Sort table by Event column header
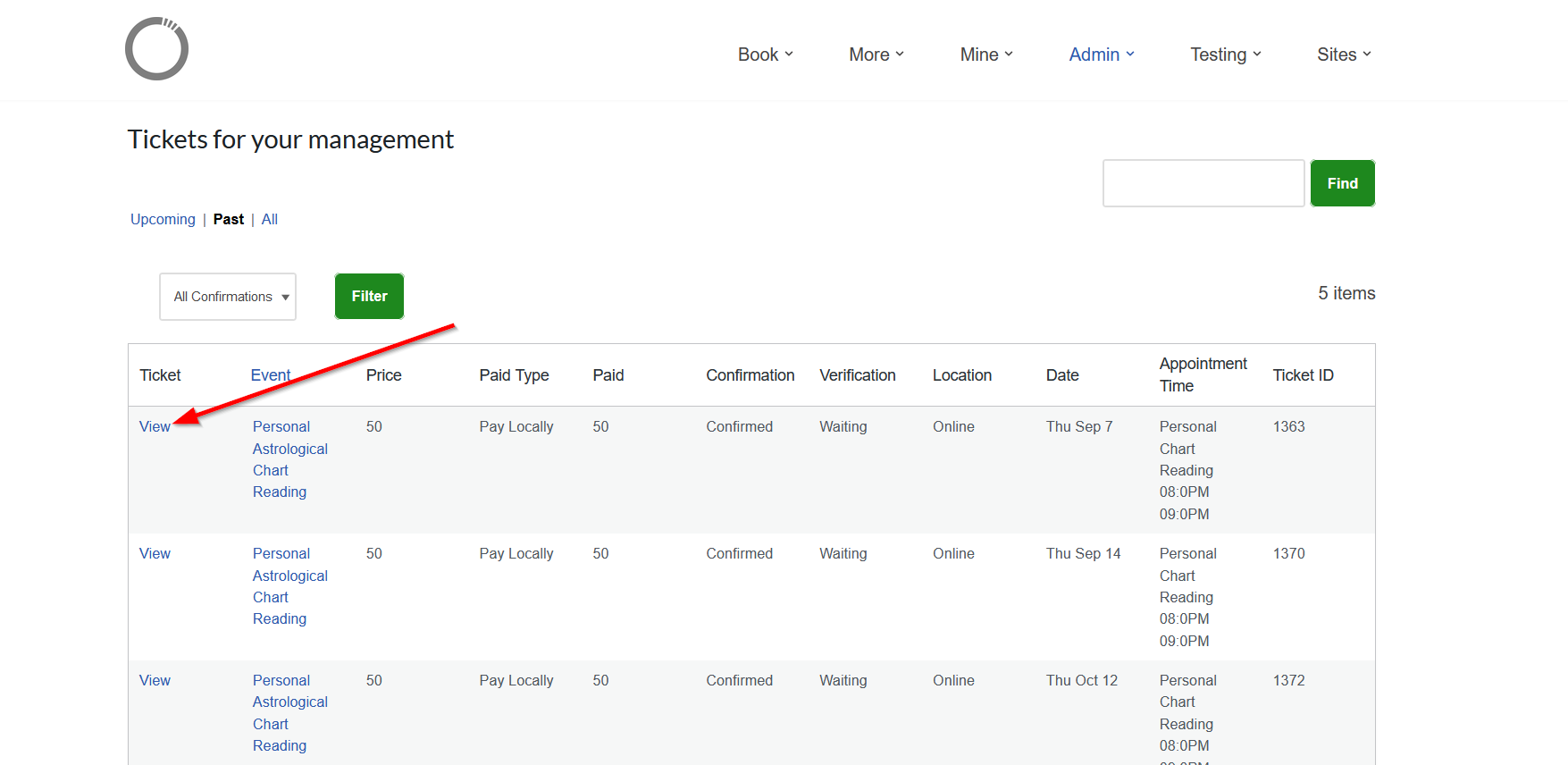 click(x=270, y=375)
